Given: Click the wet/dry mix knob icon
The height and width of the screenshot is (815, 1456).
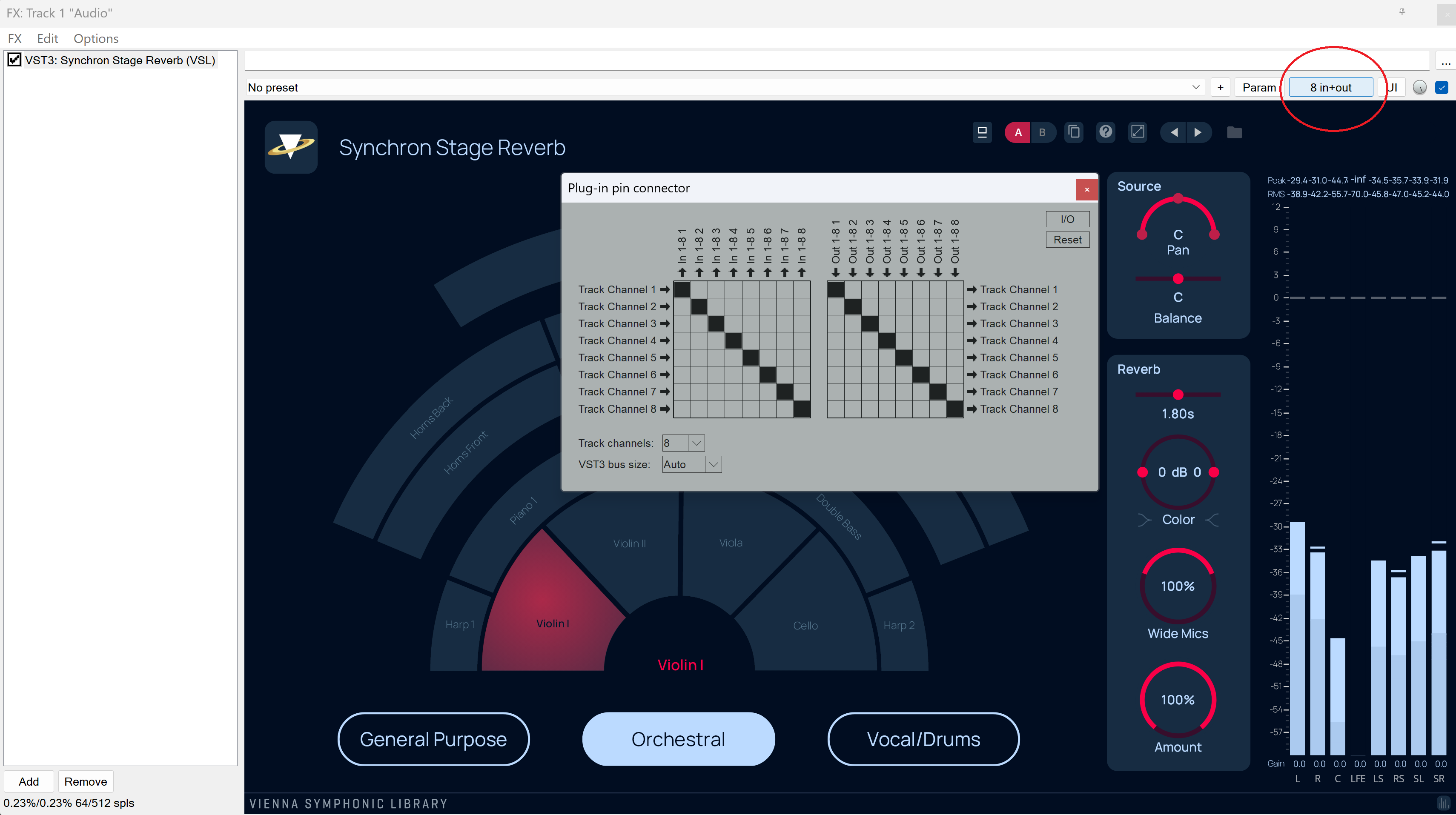Looking at the screenshot, I should (1419, 88).
